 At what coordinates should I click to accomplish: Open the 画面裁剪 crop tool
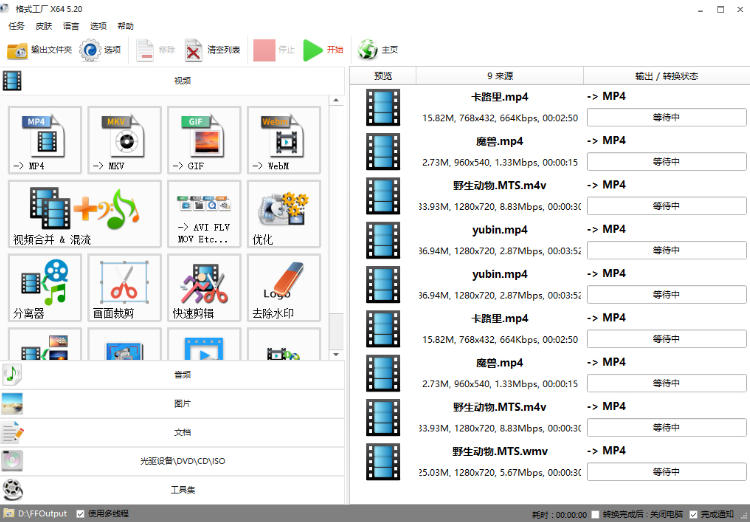124,287
